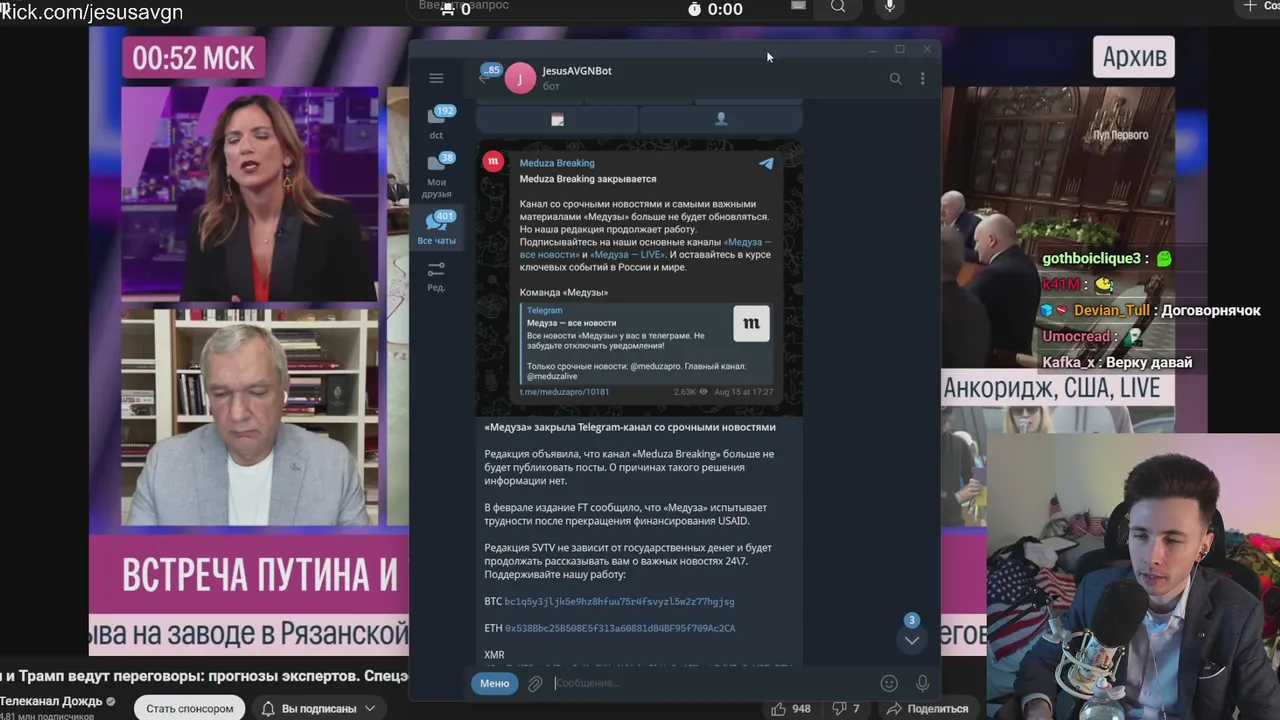Open the chat's three-dot options menu
Viewport: 1280px width, 720px height.
coord(922,79)
